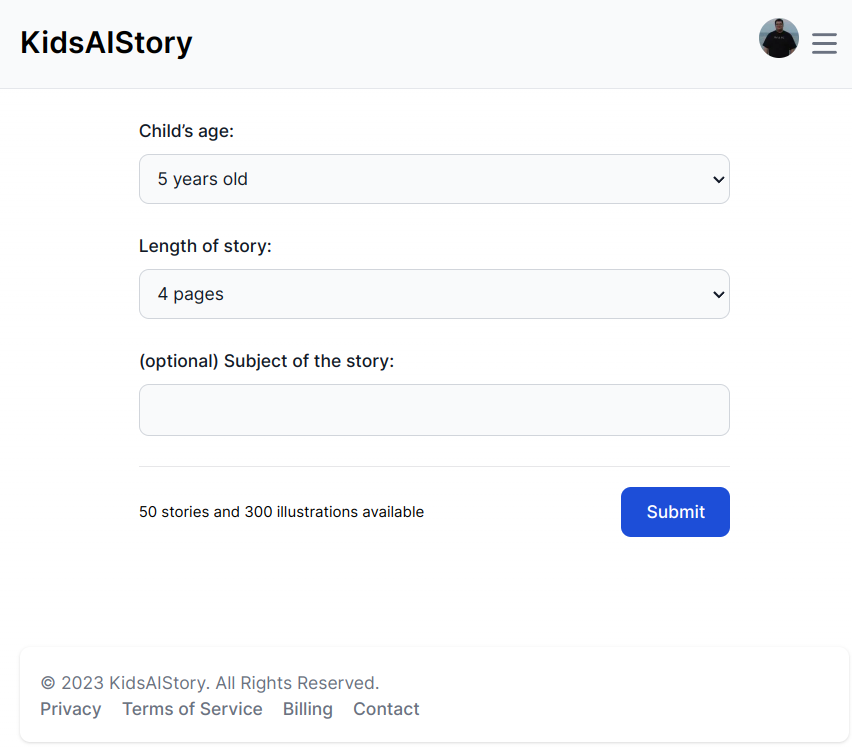
Task: Click the "Length of story:" label
Action: pyautogui.click(x=205, y=246)
